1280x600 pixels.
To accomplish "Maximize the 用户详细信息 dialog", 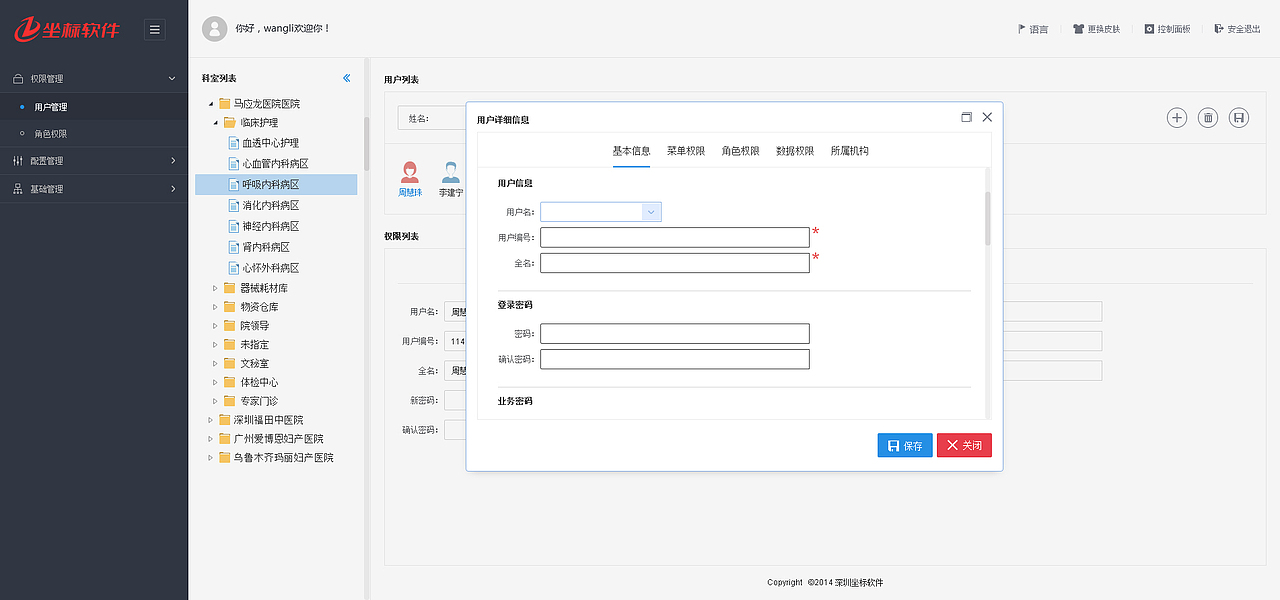I will (967, 117).
